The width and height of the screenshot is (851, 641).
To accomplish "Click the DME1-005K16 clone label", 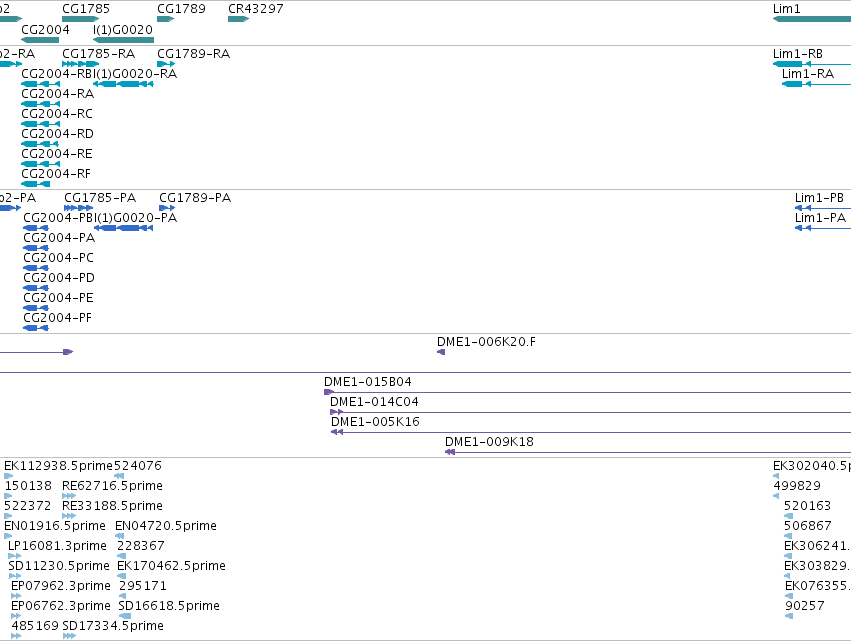I will [x=376, y=422].
